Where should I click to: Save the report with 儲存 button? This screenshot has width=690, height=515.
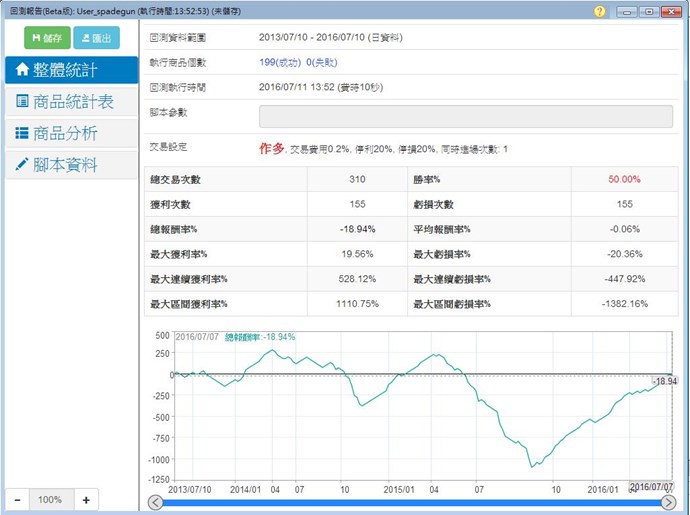point(47,38)
